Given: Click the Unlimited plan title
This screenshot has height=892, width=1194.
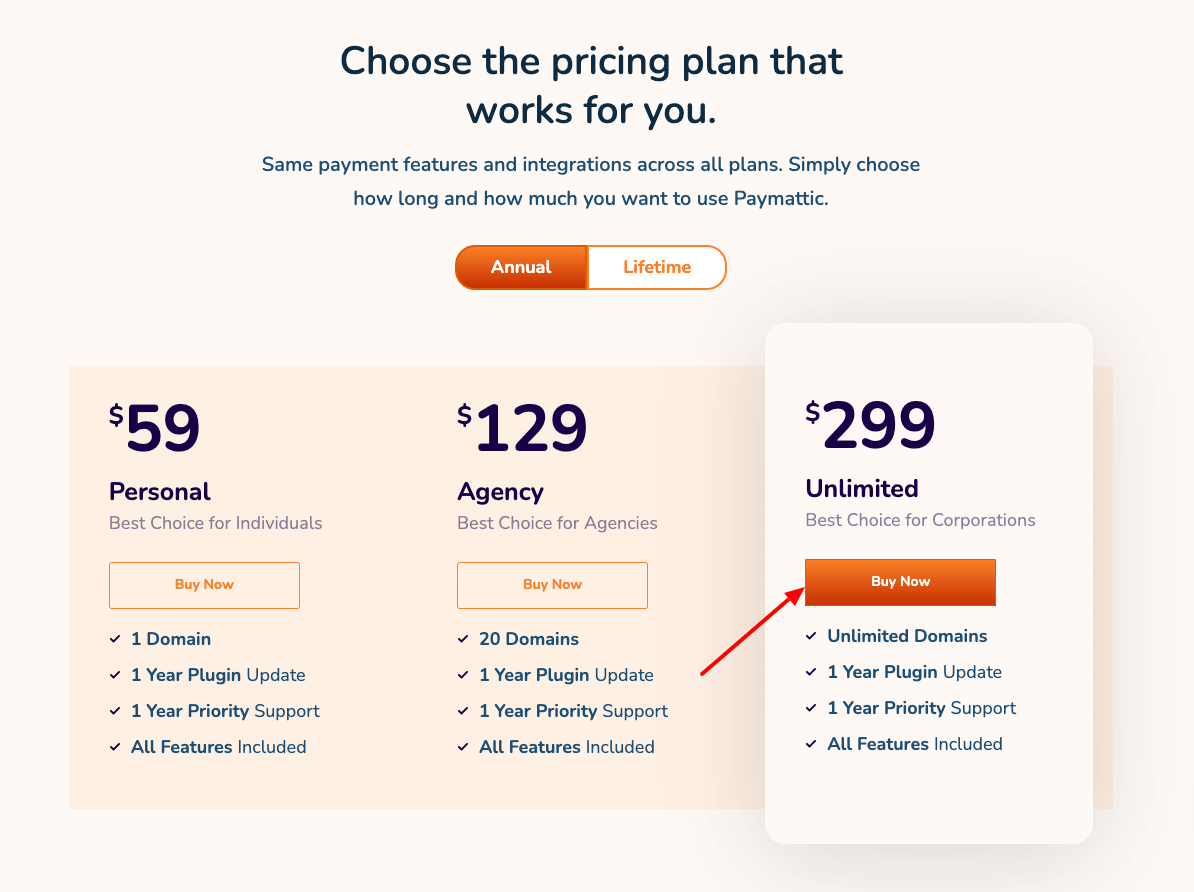Looking at the screenshot, I should pos(862,489).
